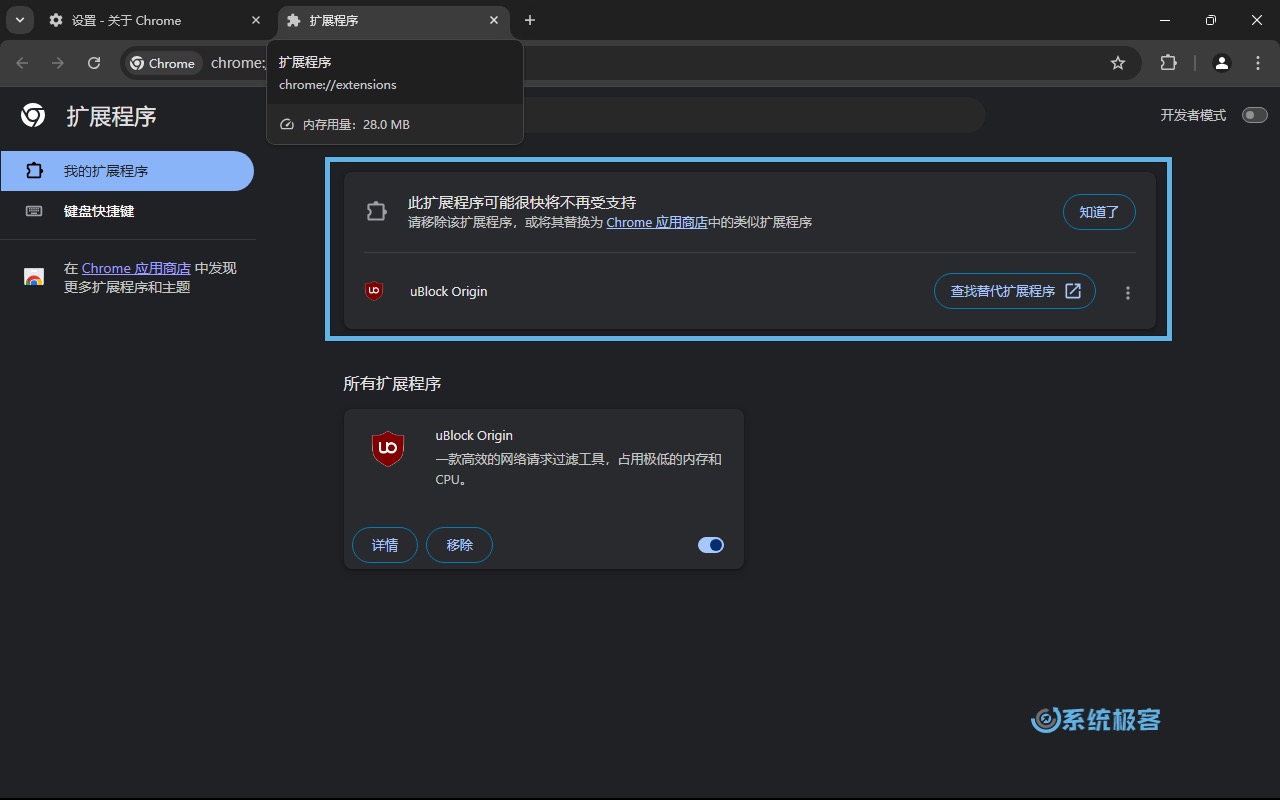Click the web store icon in sidebar
1280x800 pixels.
[x=34, y=277]
